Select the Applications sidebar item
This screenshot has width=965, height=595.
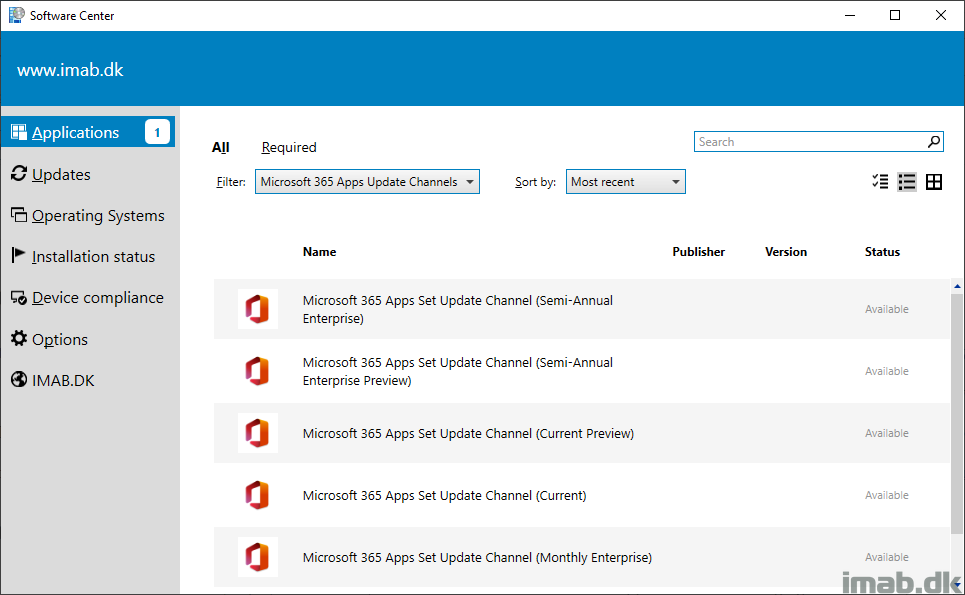click(88, 132)
